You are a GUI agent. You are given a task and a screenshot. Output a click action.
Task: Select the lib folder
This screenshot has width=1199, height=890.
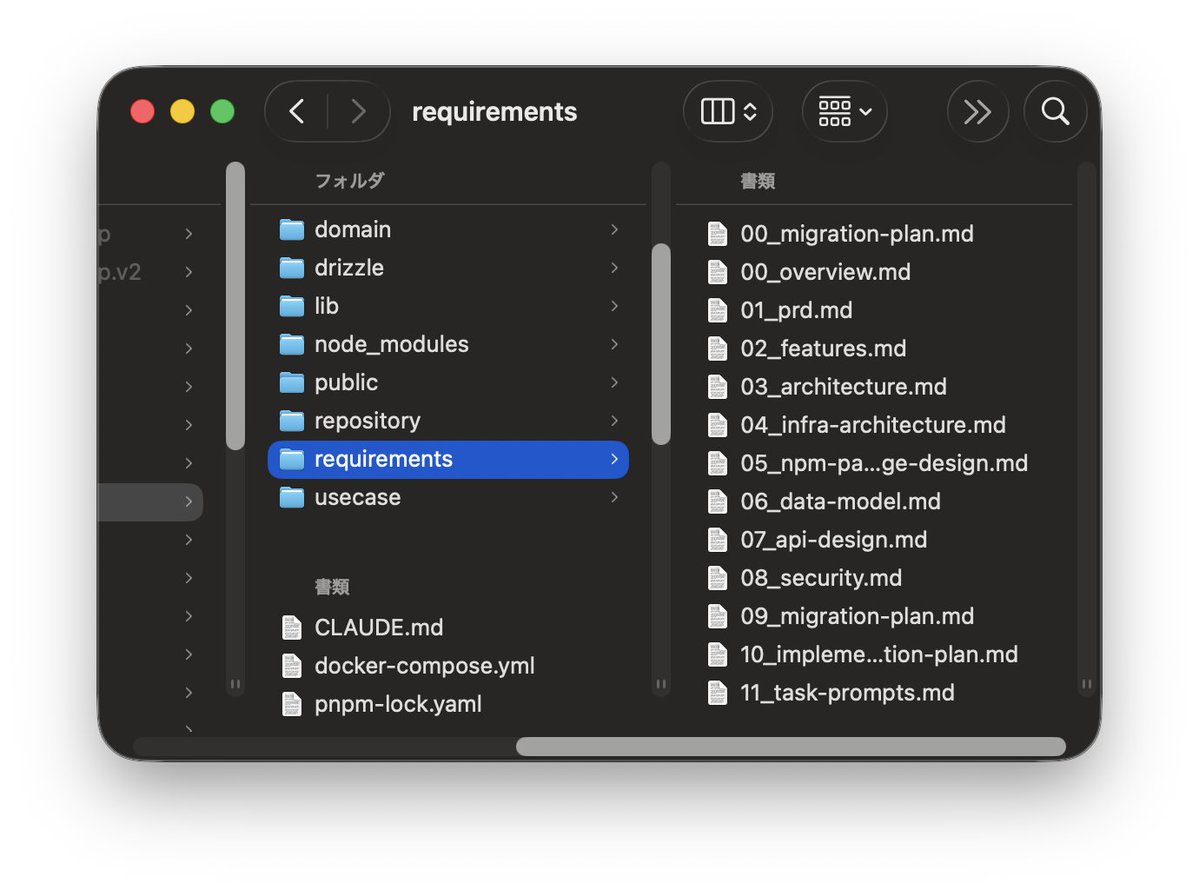[x=448, y=306]
